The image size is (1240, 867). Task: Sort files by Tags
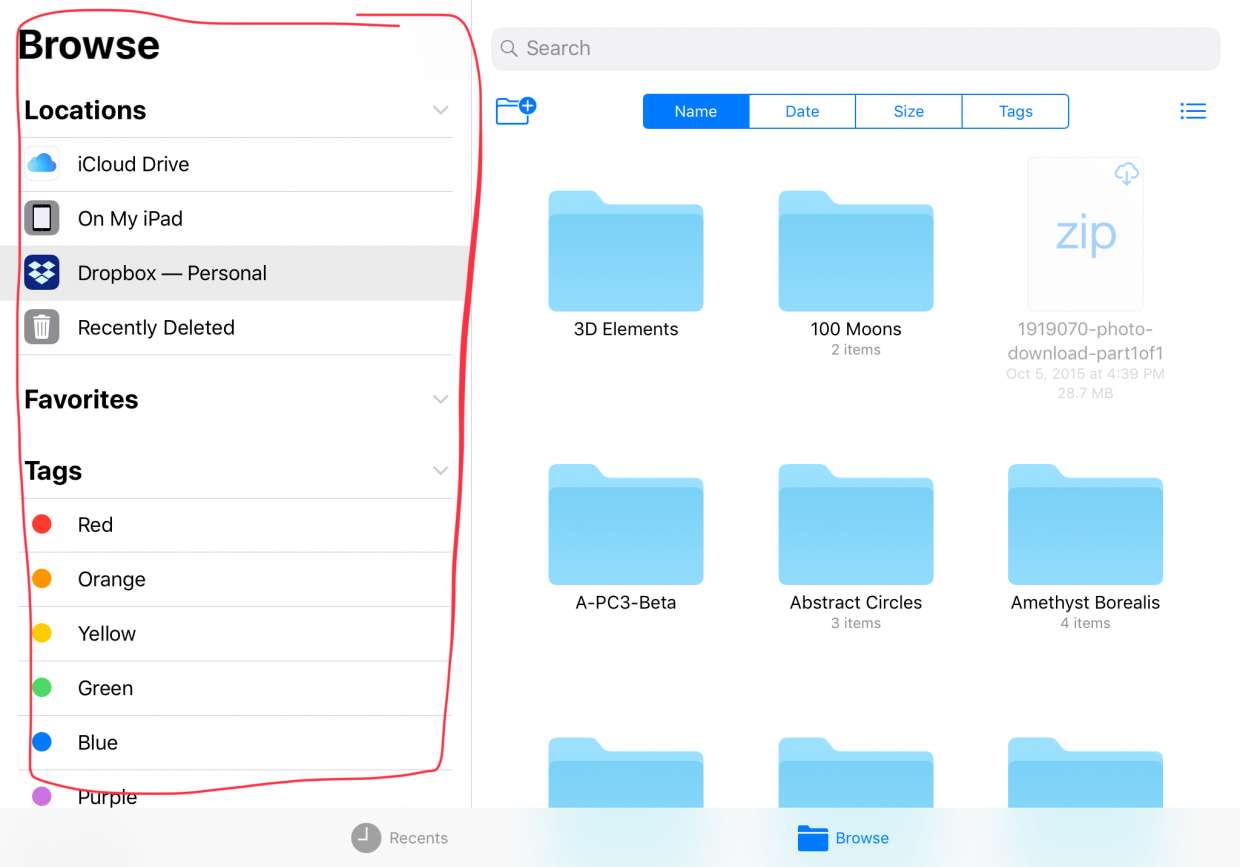[x=1015, y=112]
